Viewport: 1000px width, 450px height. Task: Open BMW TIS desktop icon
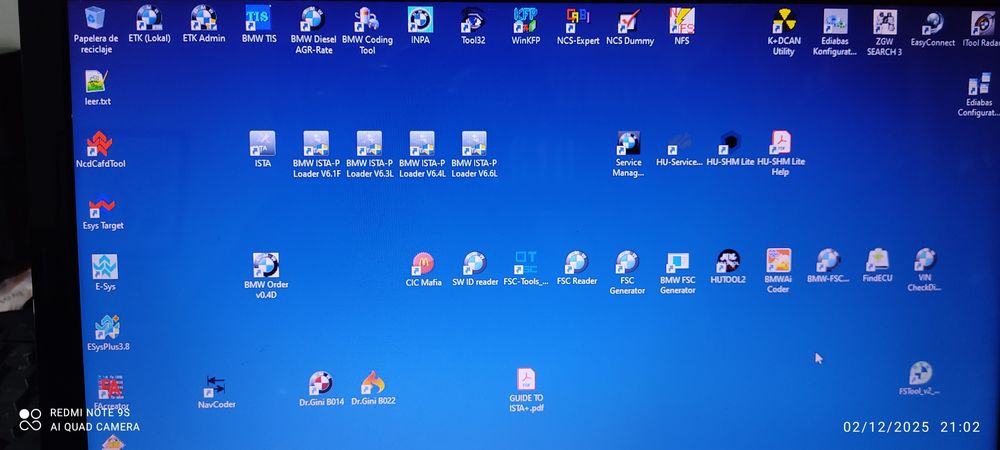click(259, 25)
